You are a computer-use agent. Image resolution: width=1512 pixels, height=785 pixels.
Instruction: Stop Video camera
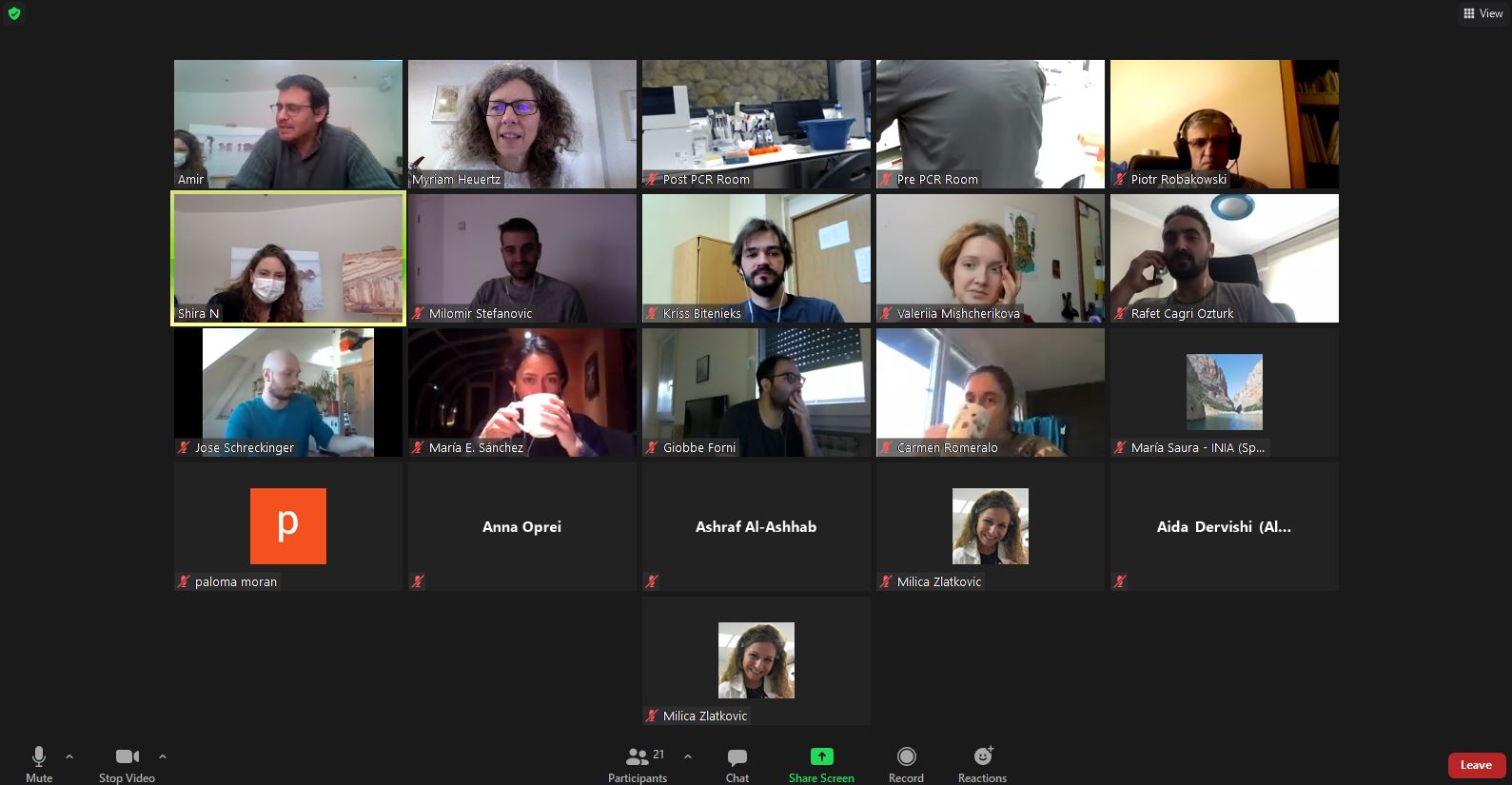point(127,764)
